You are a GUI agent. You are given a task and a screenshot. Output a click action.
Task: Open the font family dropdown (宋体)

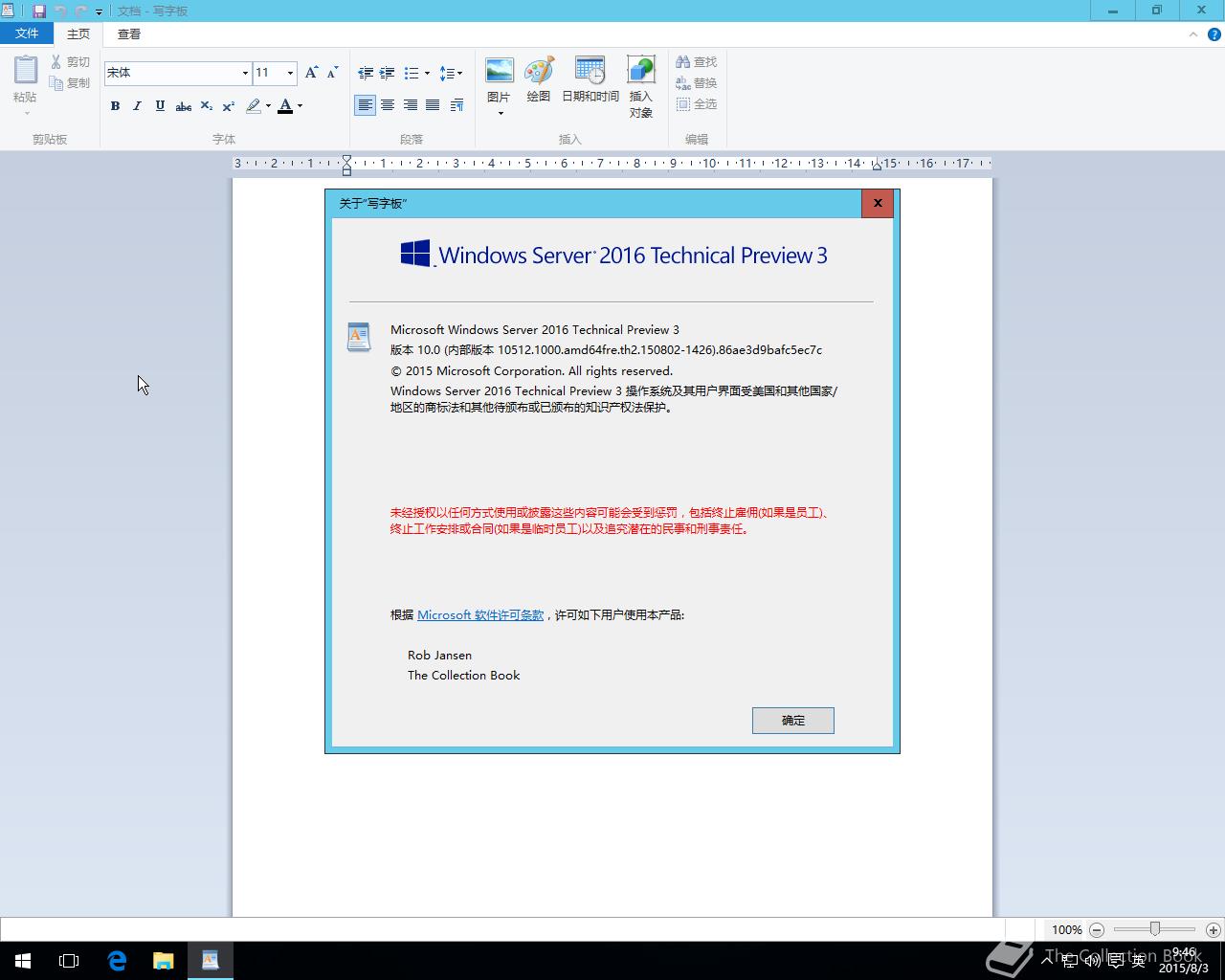pyautogui.click(x=245, y=73)
